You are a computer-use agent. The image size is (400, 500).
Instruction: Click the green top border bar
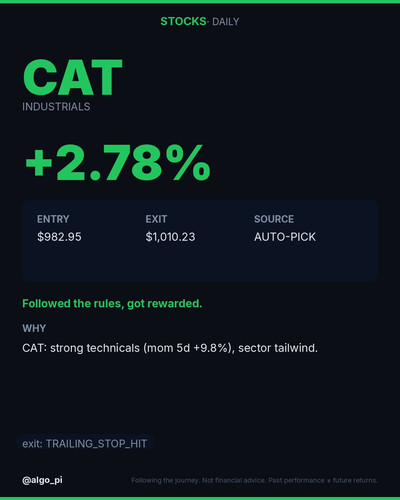(200, 2)
